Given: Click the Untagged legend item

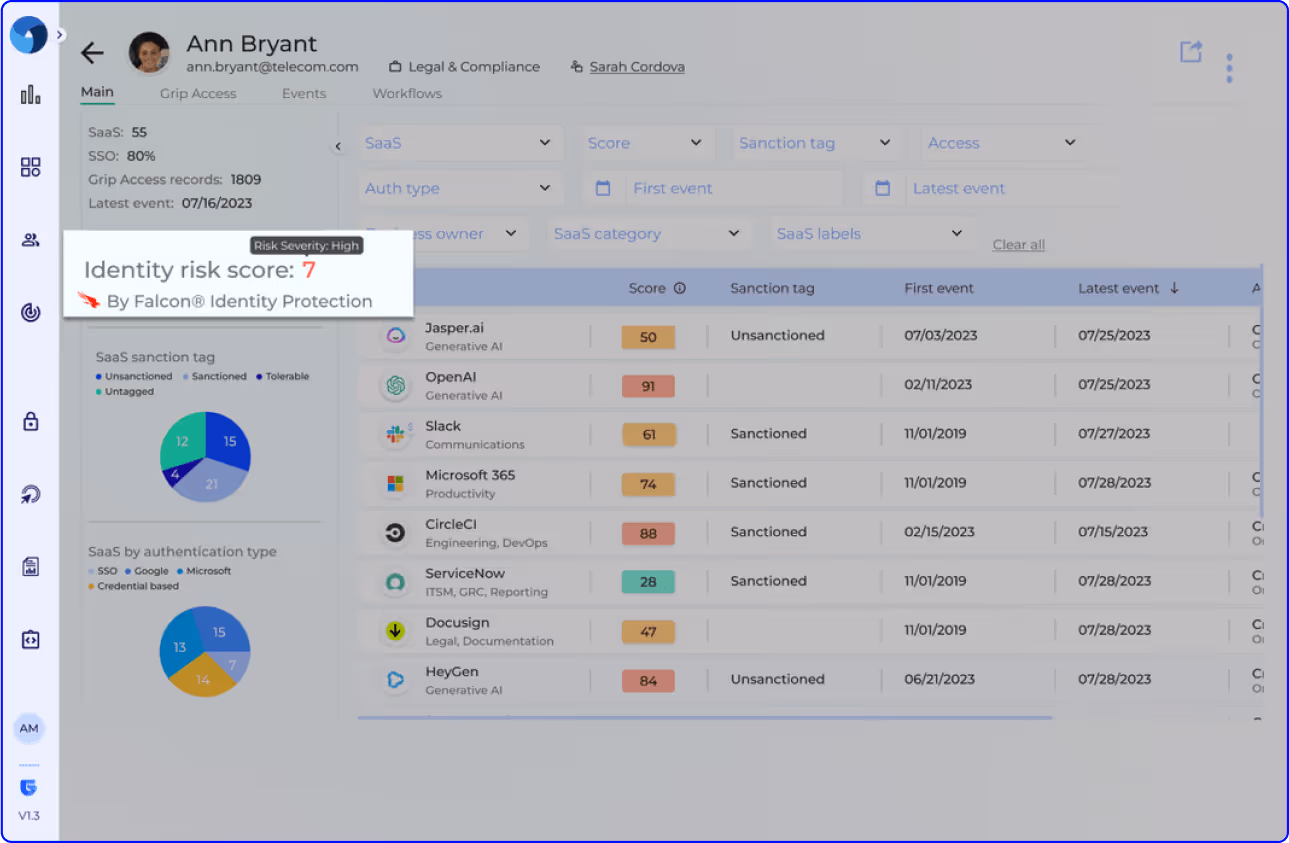Looking at the screenshot, I should pos(125,392).
